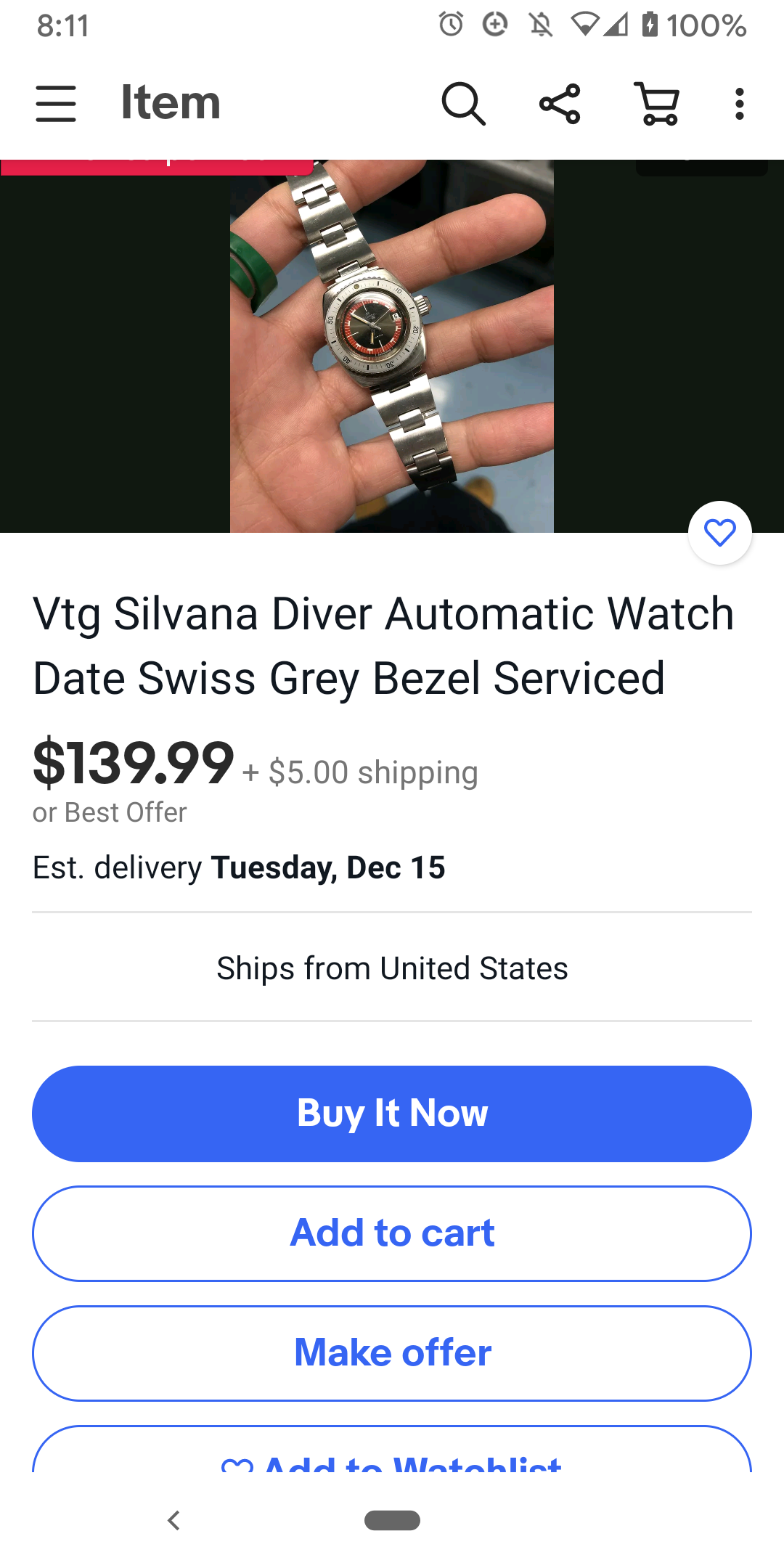Tap the Est. delivery Tuesday, Dec 15 line
784x1568 pixels.
click(x=239, y=867)
